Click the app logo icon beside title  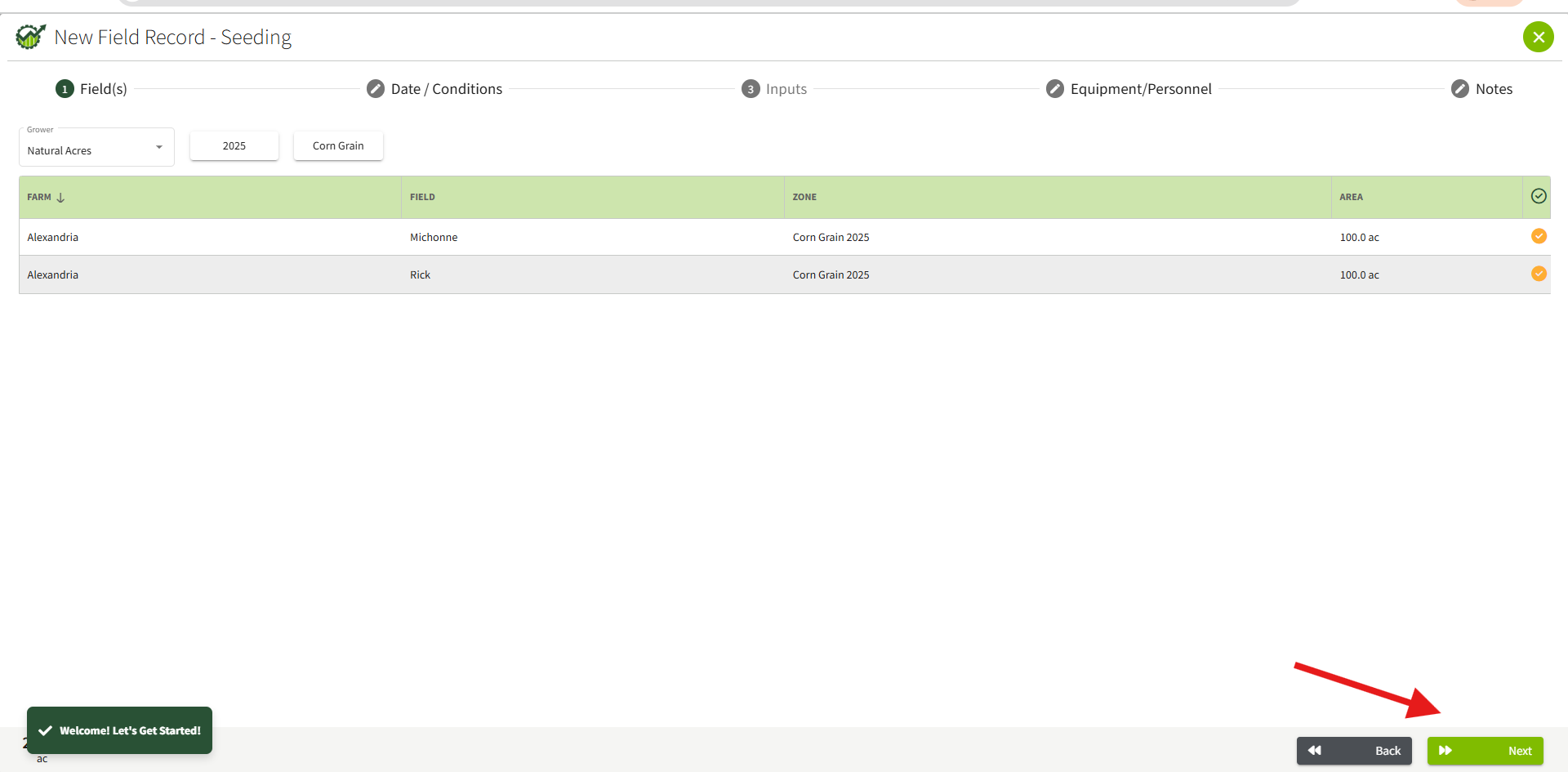(x=31, y=37)
